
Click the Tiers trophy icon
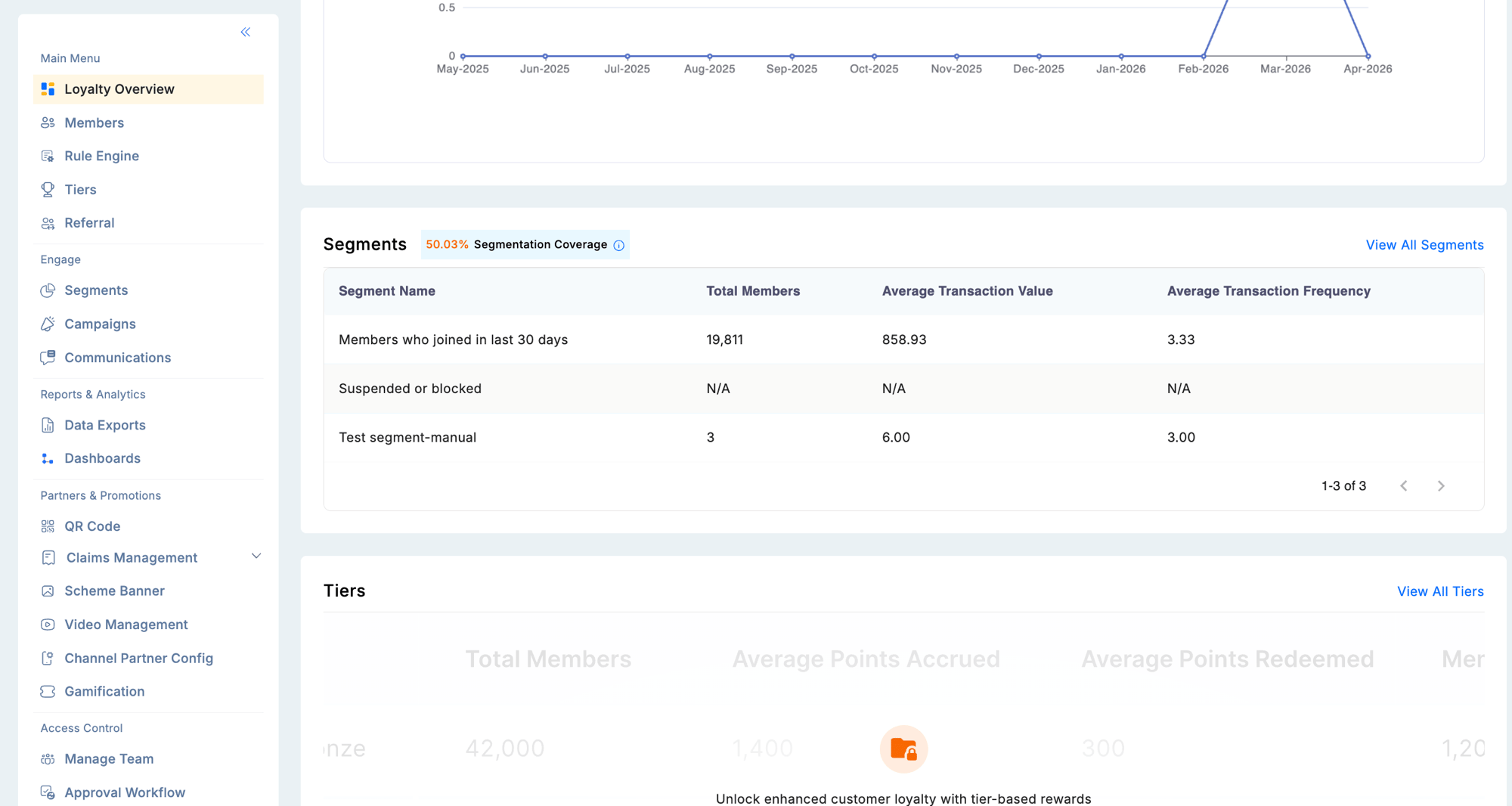pyautogui.click(x=48, y=190)
